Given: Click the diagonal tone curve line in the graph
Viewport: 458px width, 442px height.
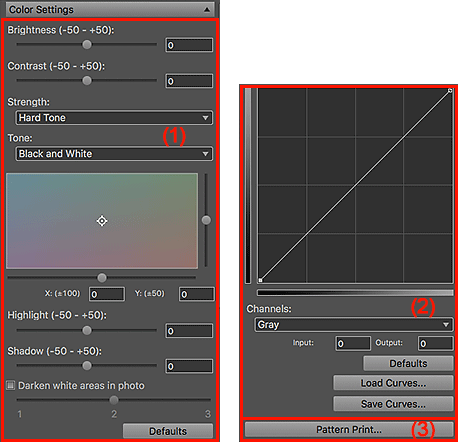Looking at the screenshot, I should pos(355,185).
